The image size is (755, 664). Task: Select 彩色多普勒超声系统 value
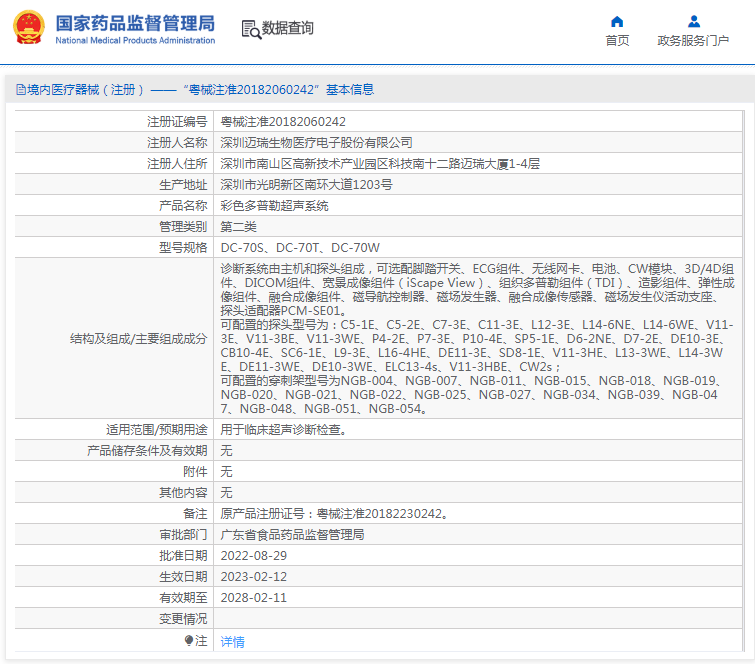click(x=274, y=206)
